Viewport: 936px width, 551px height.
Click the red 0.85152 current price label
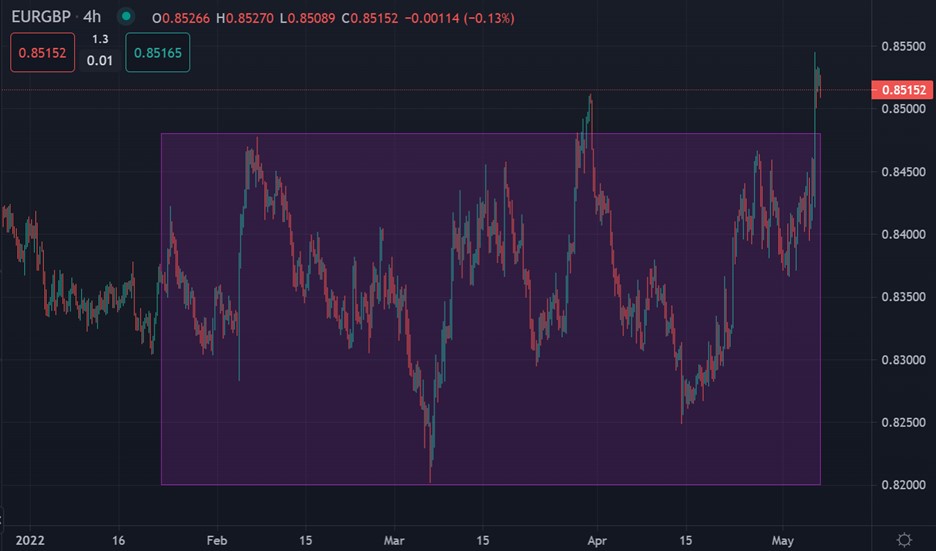903,90
